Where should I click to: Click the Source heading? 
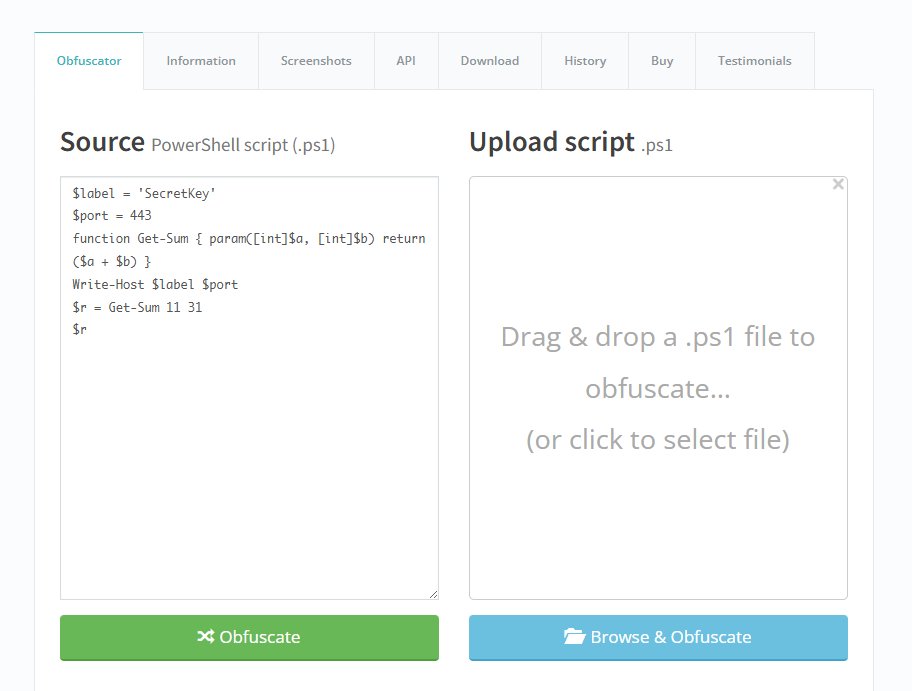tap(102, 142)
